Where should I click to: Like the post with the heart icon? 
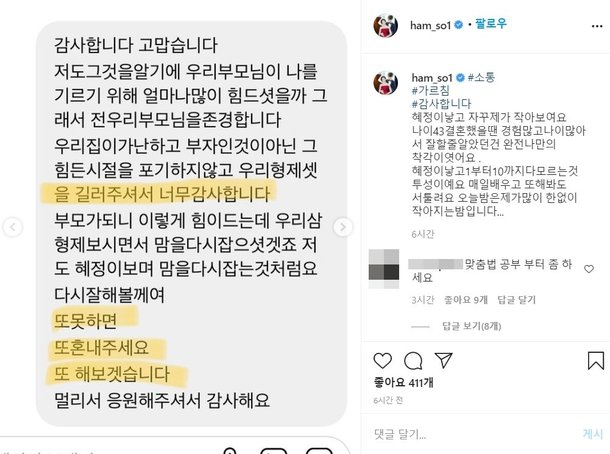(x=382, y=361)
